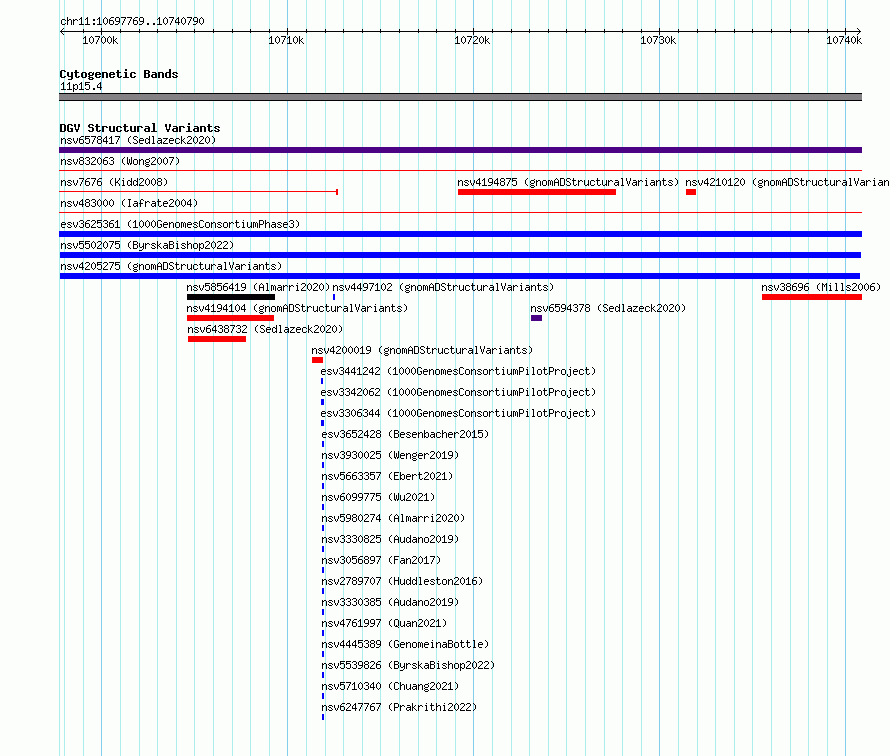Click the chr11:10697769..10740790 coordinate text
The height and width of the screenshot is (756, 890).
(x=132, y=21)
